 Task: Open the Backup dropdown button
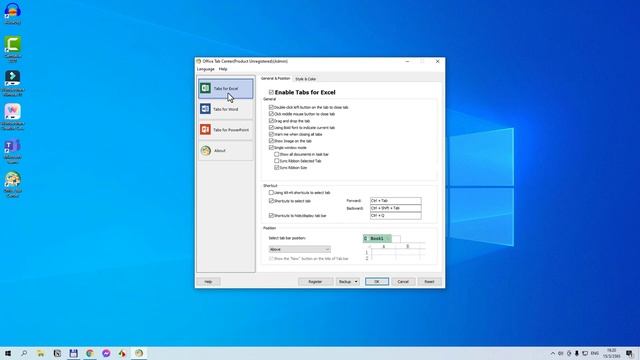coord(348,282)
